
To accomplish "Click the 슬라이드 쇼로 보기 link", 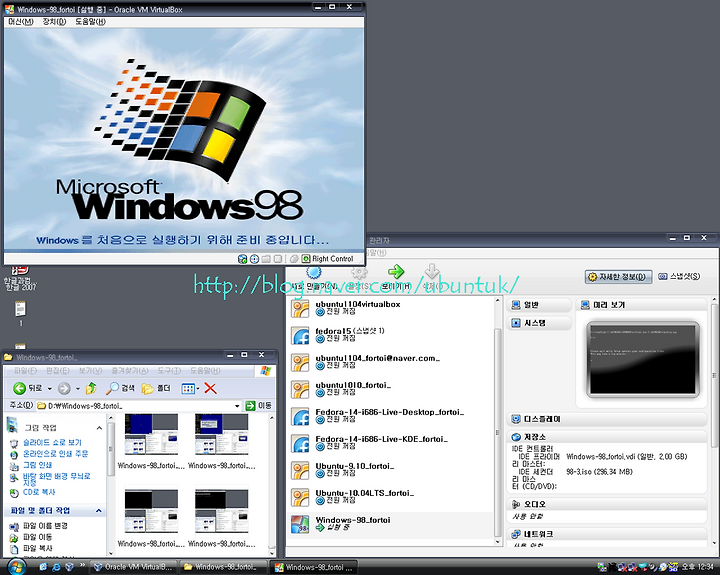I will (52, 442).
